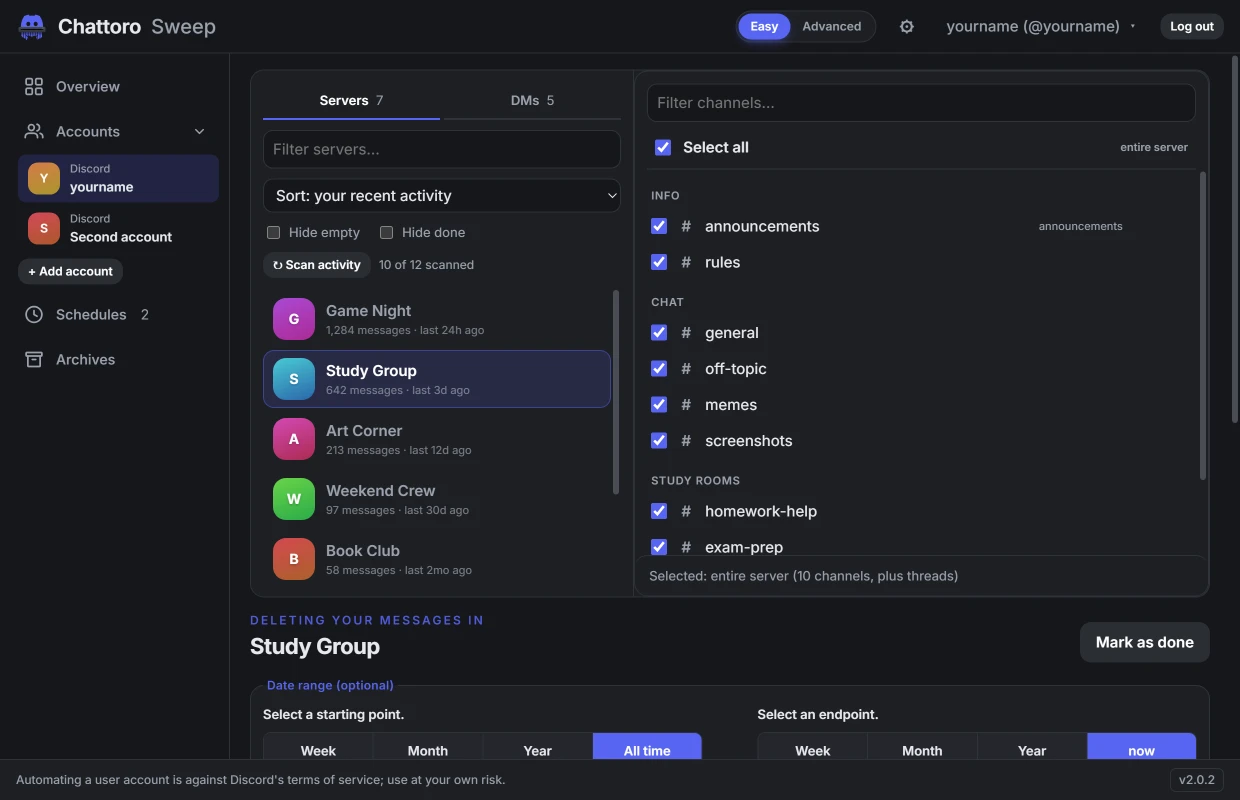Open Overview from the sidebar grid icon
This screenshot has height=800, width=1240.
click(34, 87)
